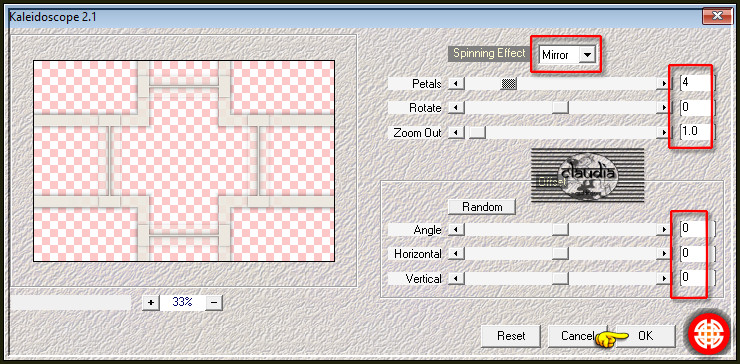740x364 pixels.
Task: Click the Vertical slider left arrow
Action: [x=456, y=279]
